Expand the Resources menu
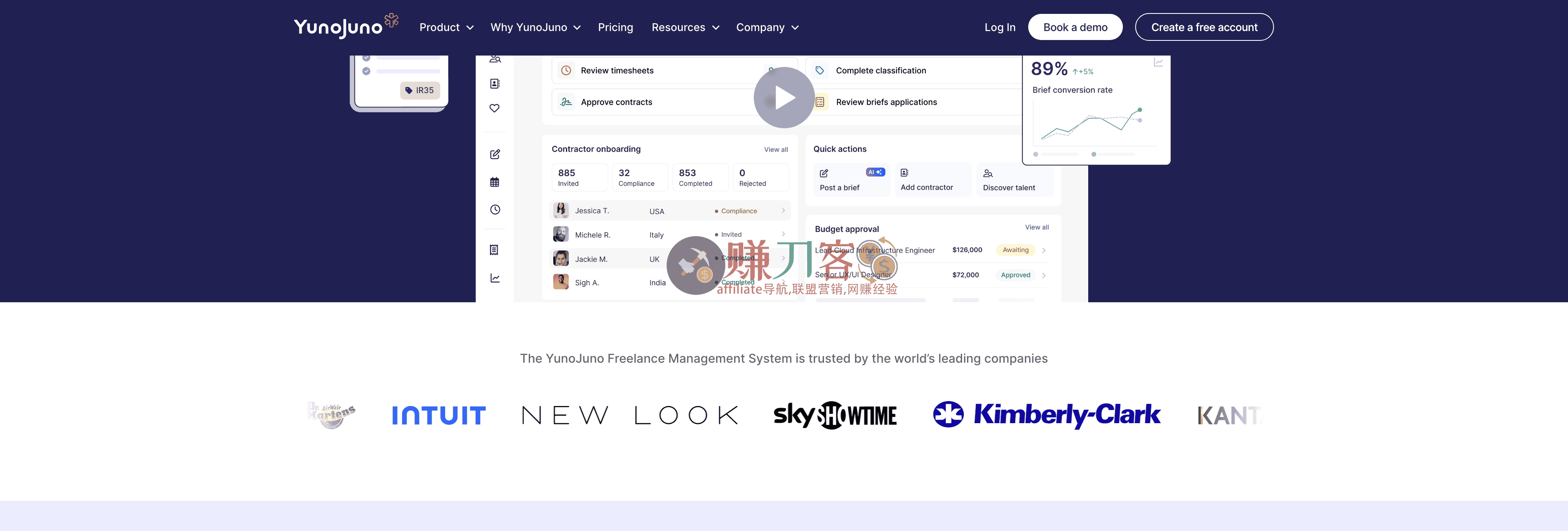Viewport: 1568px width, 531px height. 686,27
